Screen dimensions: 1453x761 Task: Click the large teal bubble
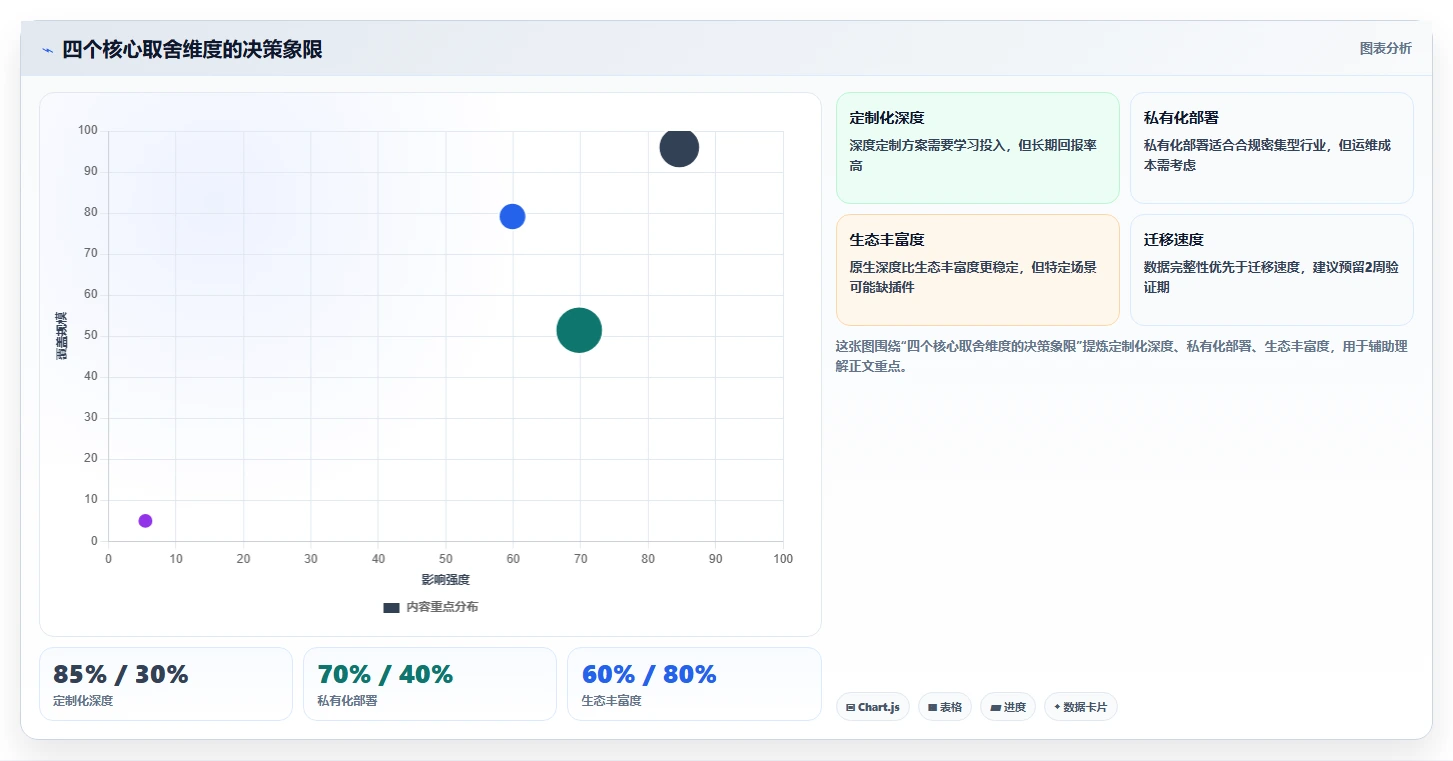coord(579,330)
